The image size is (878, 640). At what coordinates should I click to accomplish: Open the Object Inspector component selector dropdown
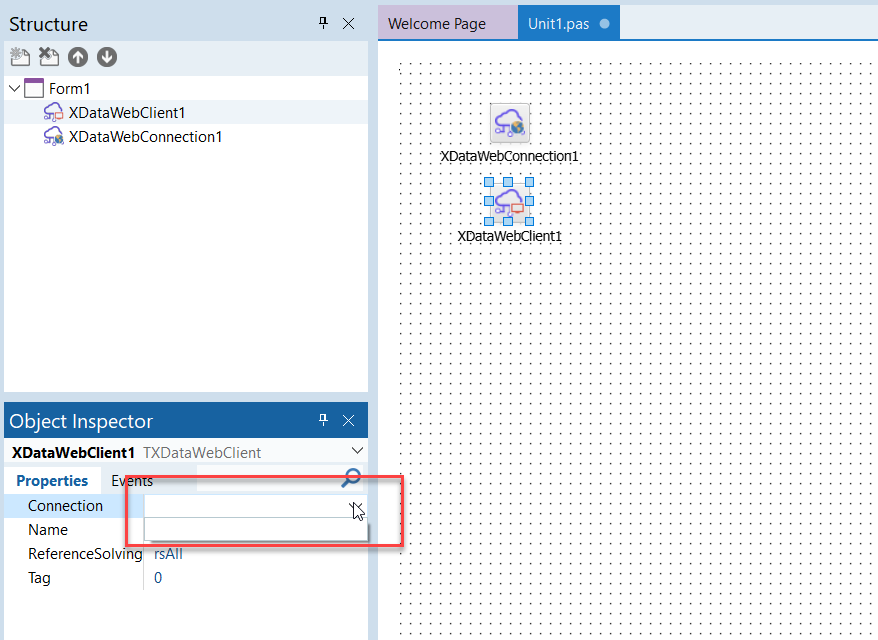(357, 451)
